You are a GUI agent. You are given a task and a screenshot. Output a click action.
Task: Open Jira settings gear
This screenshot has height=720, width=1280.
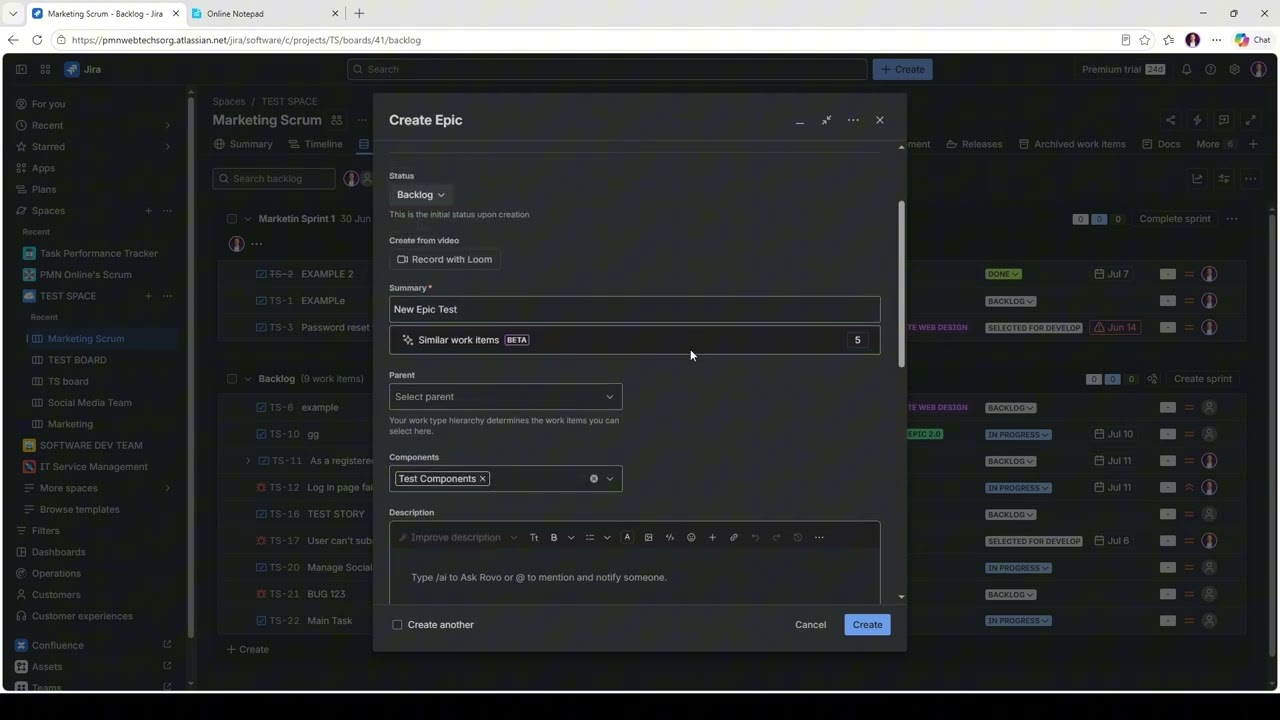coord(1235,69)
